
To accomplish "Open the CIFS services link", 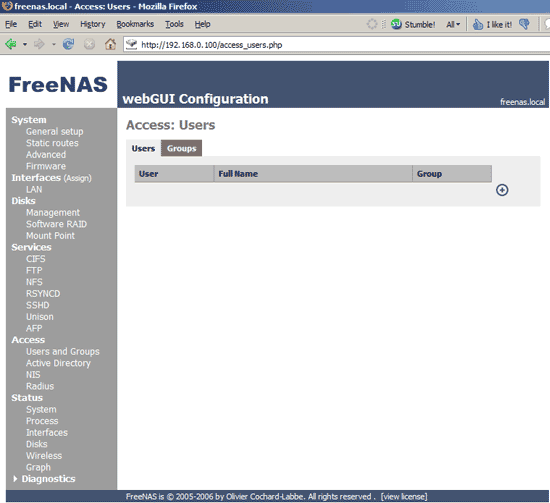I will click(x=35, y=259).
